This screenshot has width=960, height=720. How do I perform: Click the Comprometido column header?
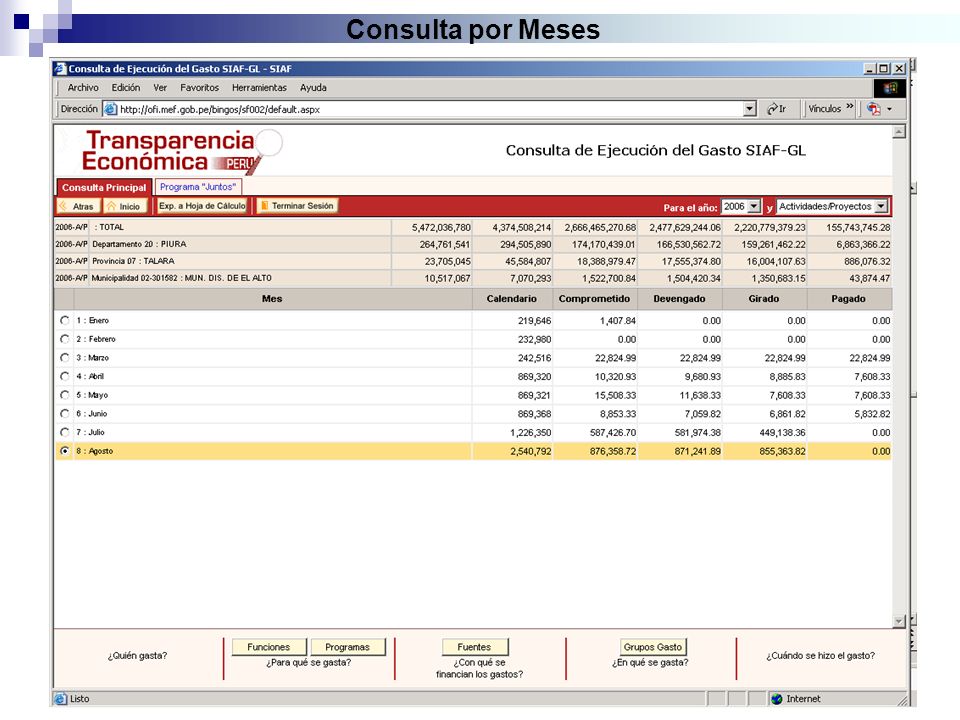tap(594, 299)
